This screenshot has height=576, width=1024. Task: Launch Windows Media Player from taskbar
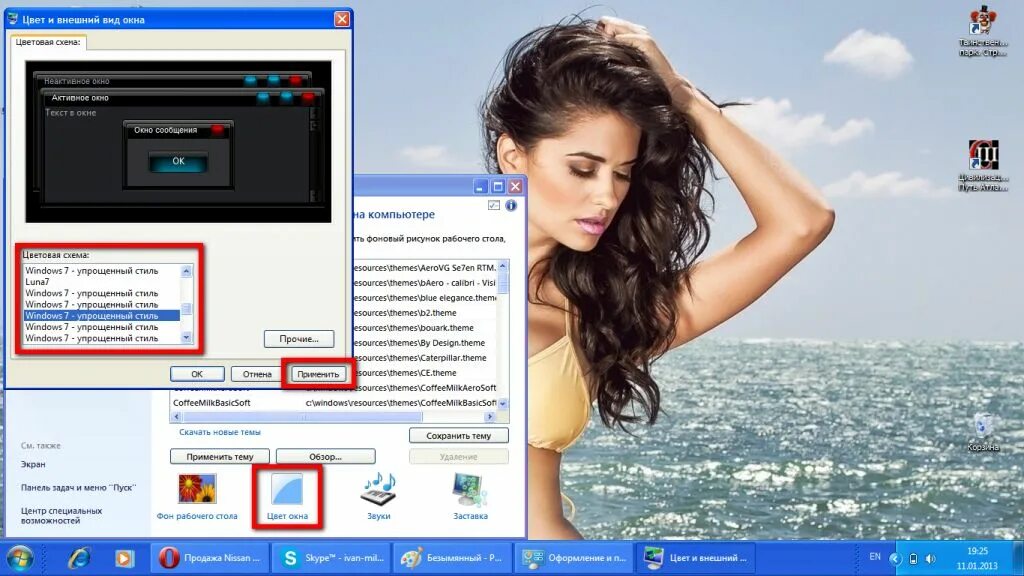[124, 558]
